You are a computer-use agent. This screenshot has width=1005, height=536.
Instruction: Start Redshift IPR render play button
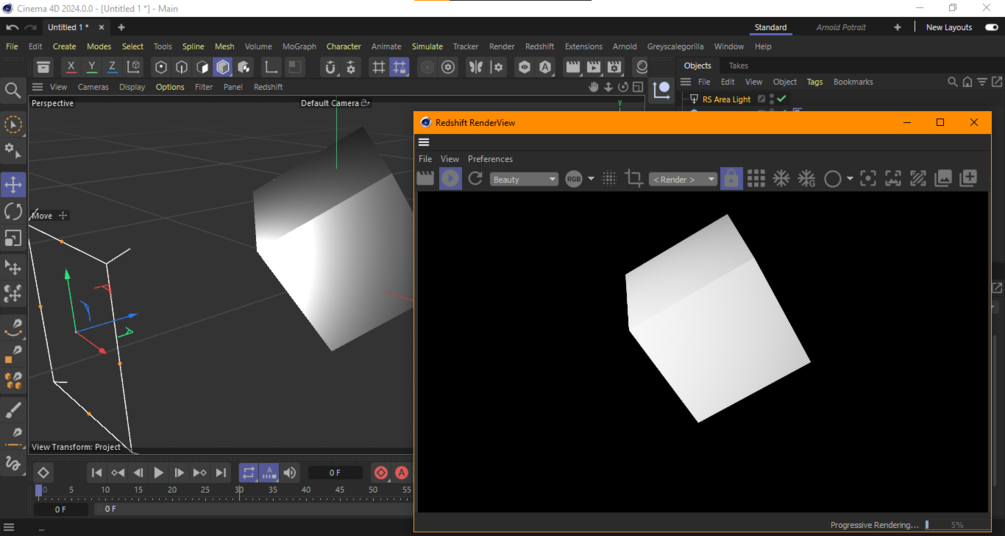450,178
